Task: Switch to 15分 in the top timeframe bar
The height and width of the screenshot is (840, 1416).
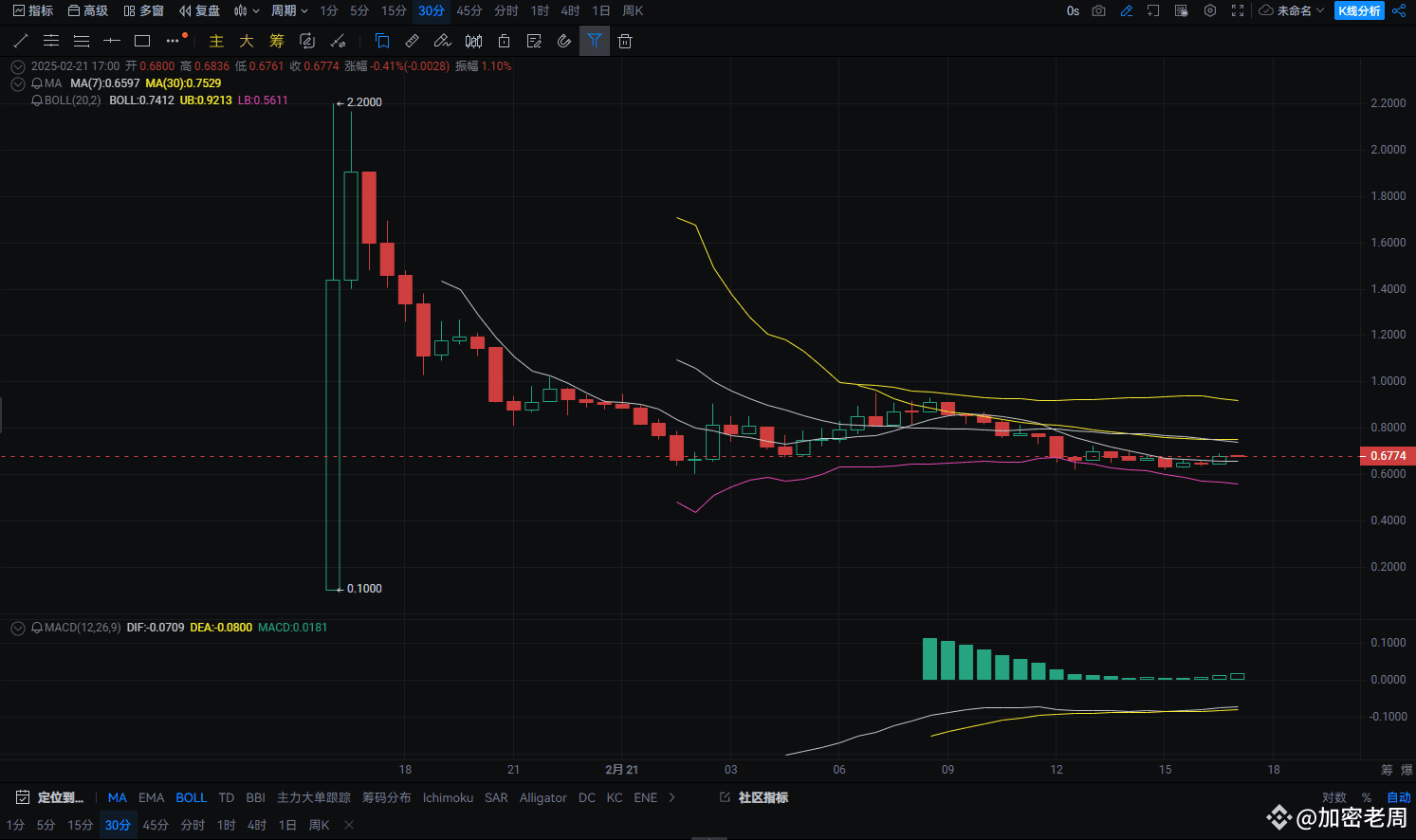Action: point(394,10)
